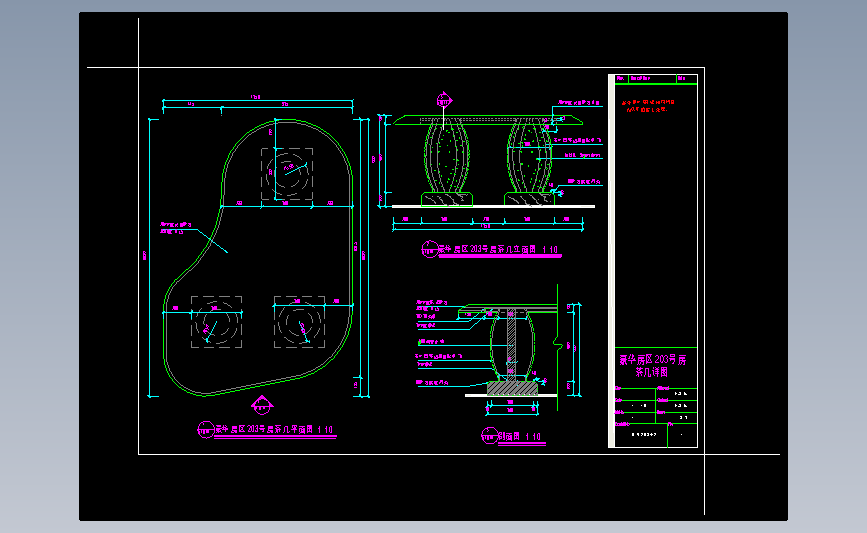
Task: Click the red note text in the title column
Action: [647, 106]
